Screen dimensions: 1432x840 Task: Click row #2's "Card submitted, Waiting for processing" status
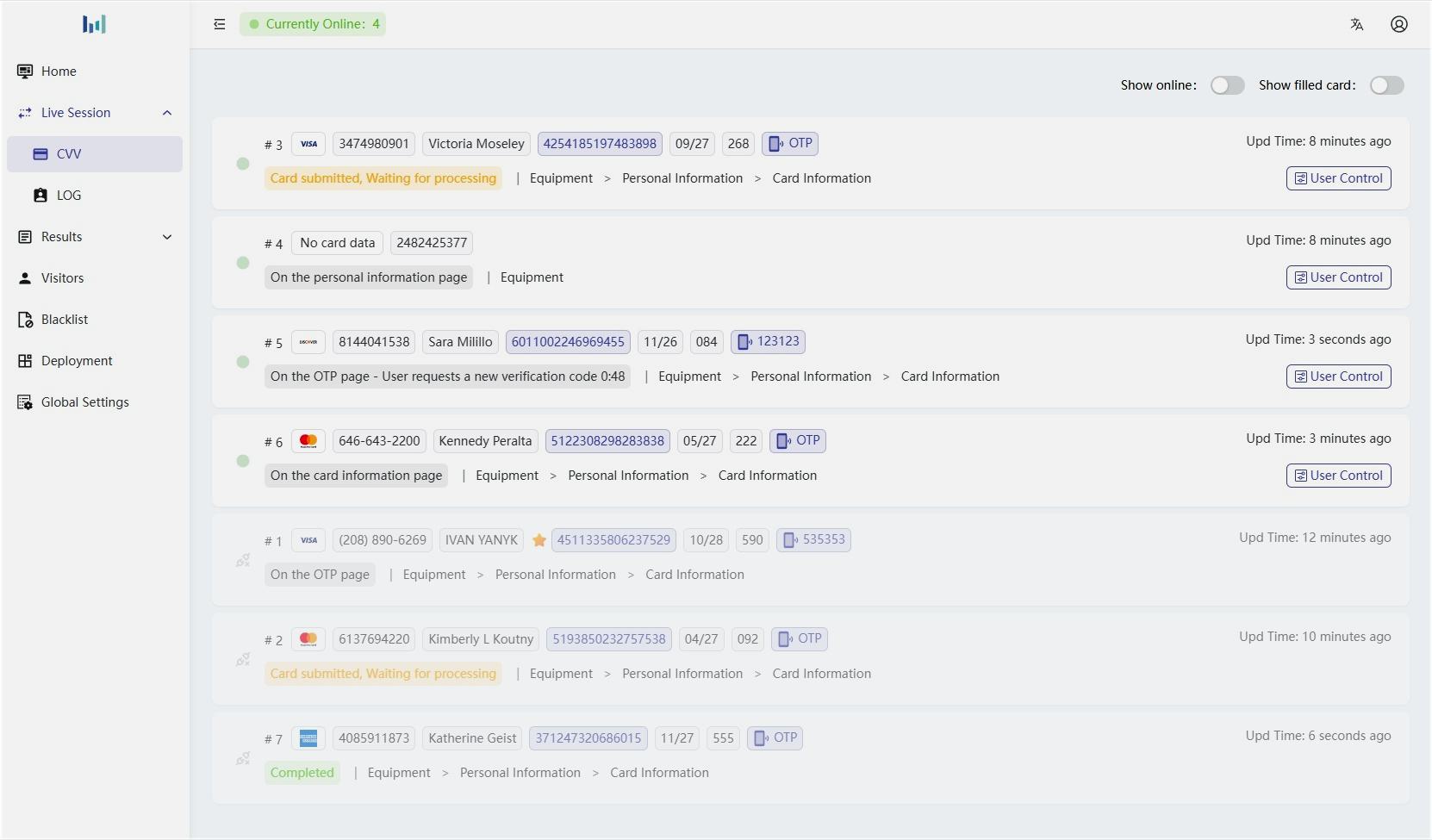383,674
